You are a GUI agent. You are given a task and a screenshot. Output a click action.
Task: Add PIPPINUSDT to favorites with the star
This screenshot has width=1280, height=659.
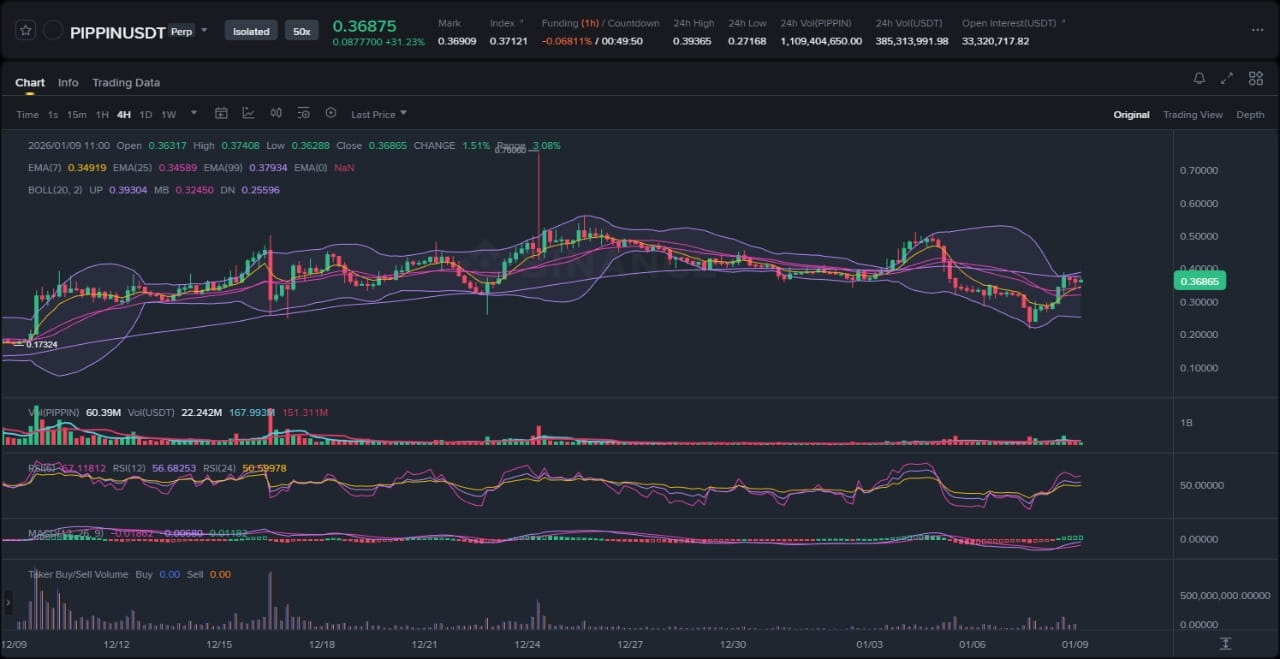point(26,31)
